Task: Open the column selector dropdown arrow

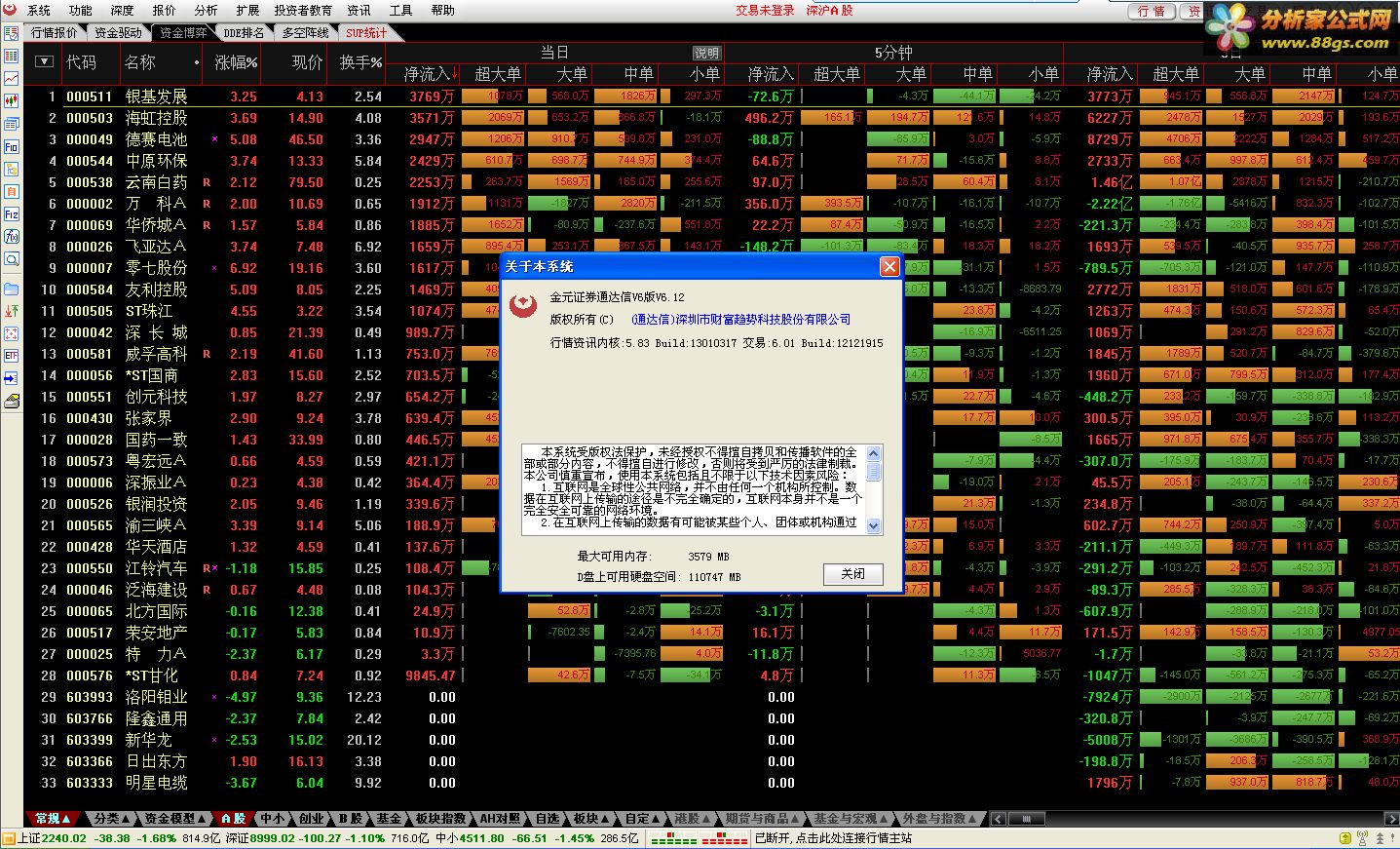Action: point(43,61)
